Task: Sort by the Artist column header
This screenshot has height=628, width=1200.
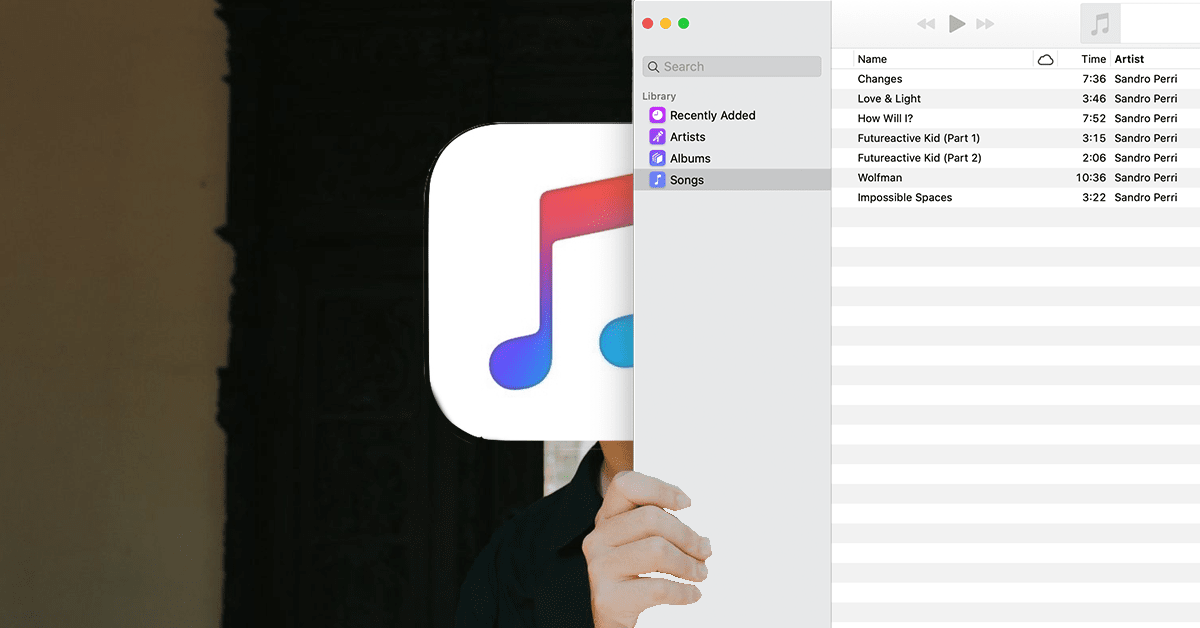Action: (x=1128, y=58)
